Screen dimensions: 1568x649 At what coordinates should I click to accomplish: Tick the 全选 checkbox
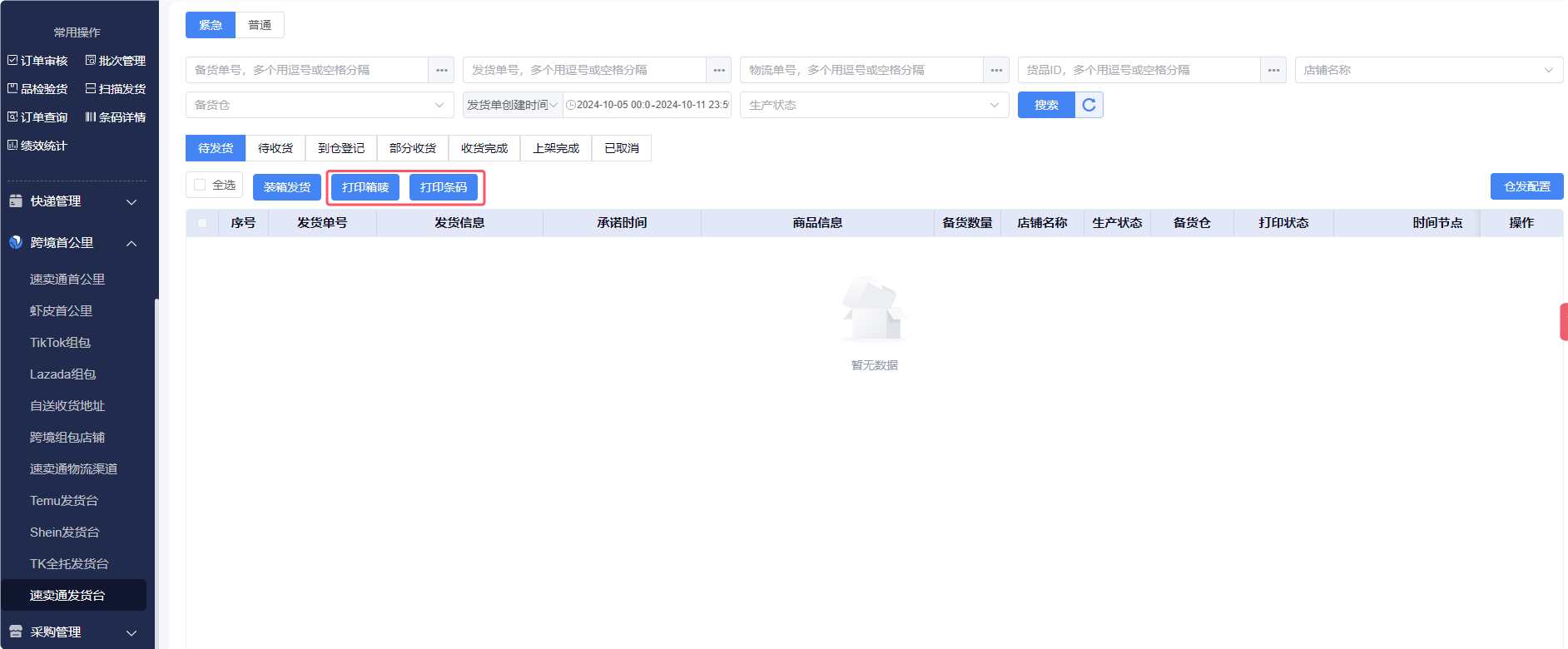click(200, 185)
